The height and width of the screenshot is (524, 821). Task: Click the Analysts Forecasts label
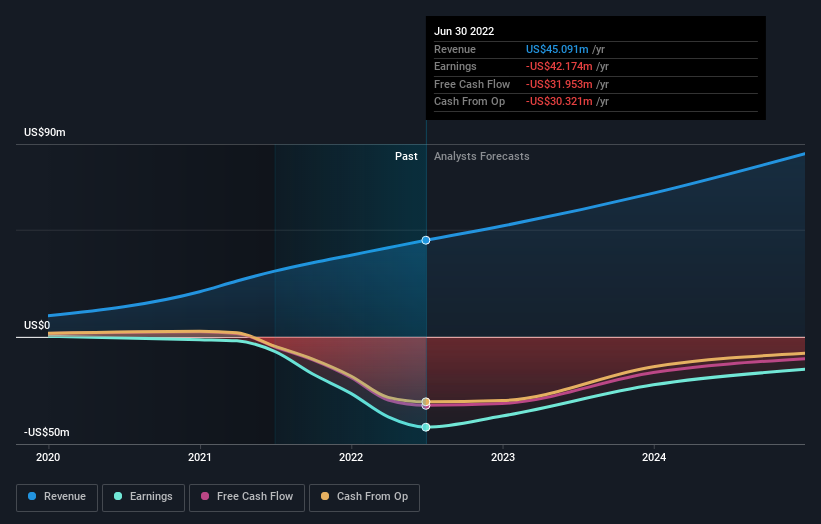(x=481, y=156)
